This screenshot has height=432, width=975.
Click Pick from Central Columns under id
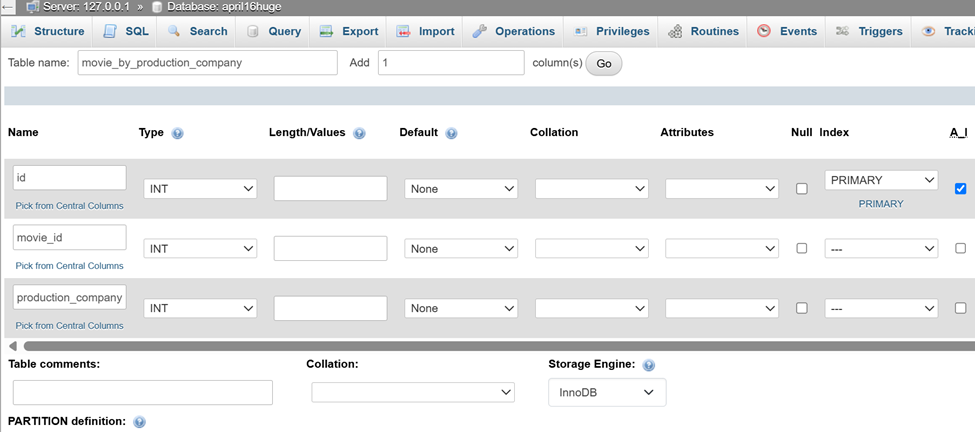(x=70, y=206)
